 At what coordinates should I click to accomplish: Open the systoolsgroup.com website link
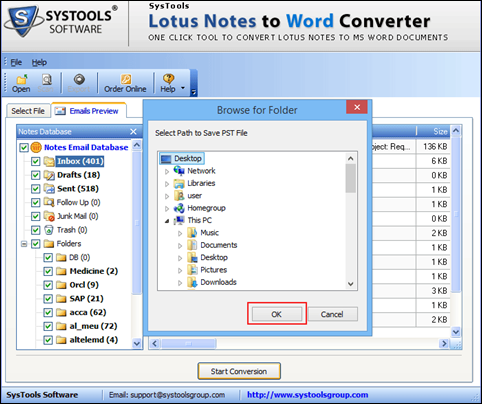point(307,395)
